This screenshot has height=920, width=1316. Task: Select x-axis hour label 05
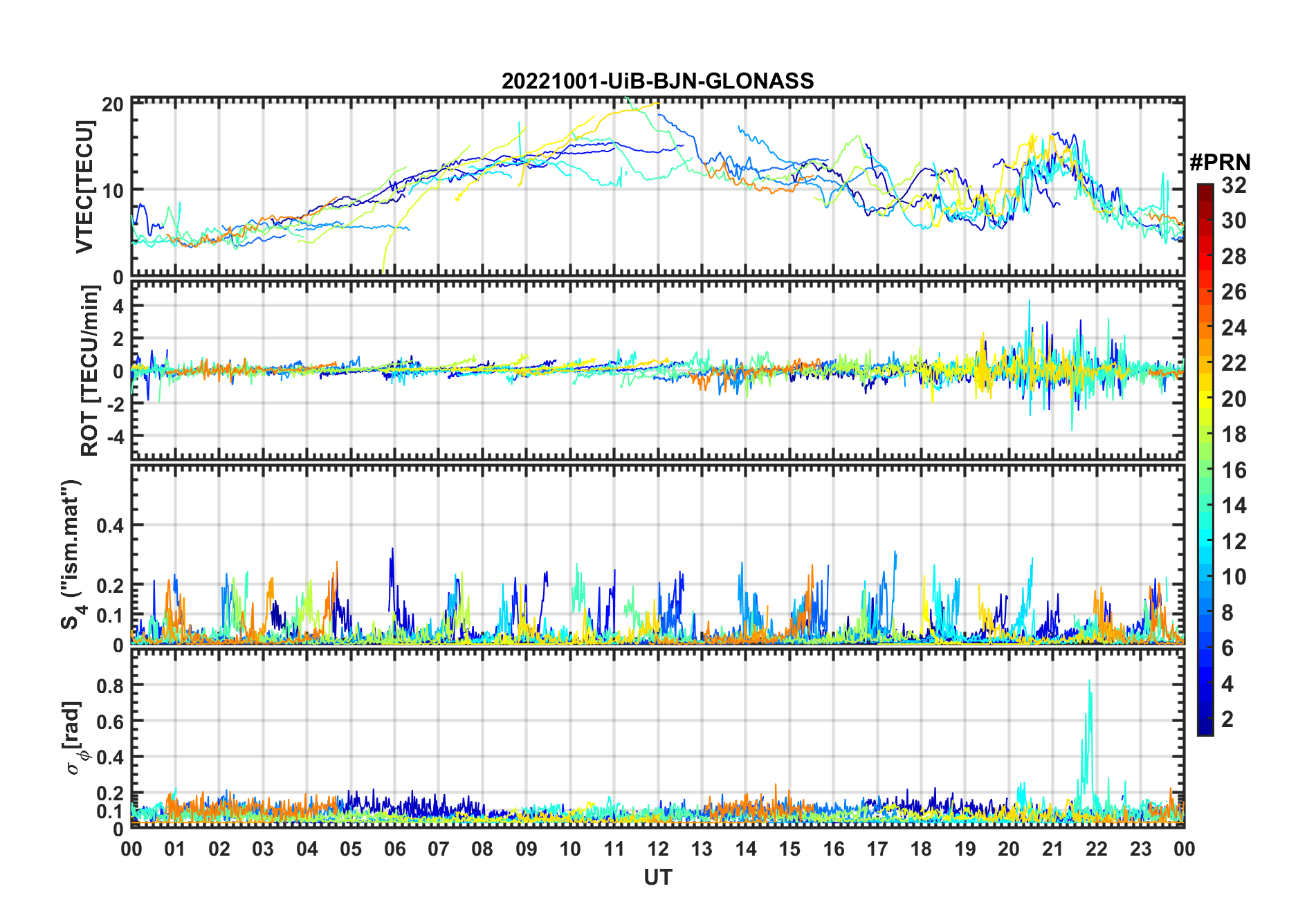tap(351, 849)
